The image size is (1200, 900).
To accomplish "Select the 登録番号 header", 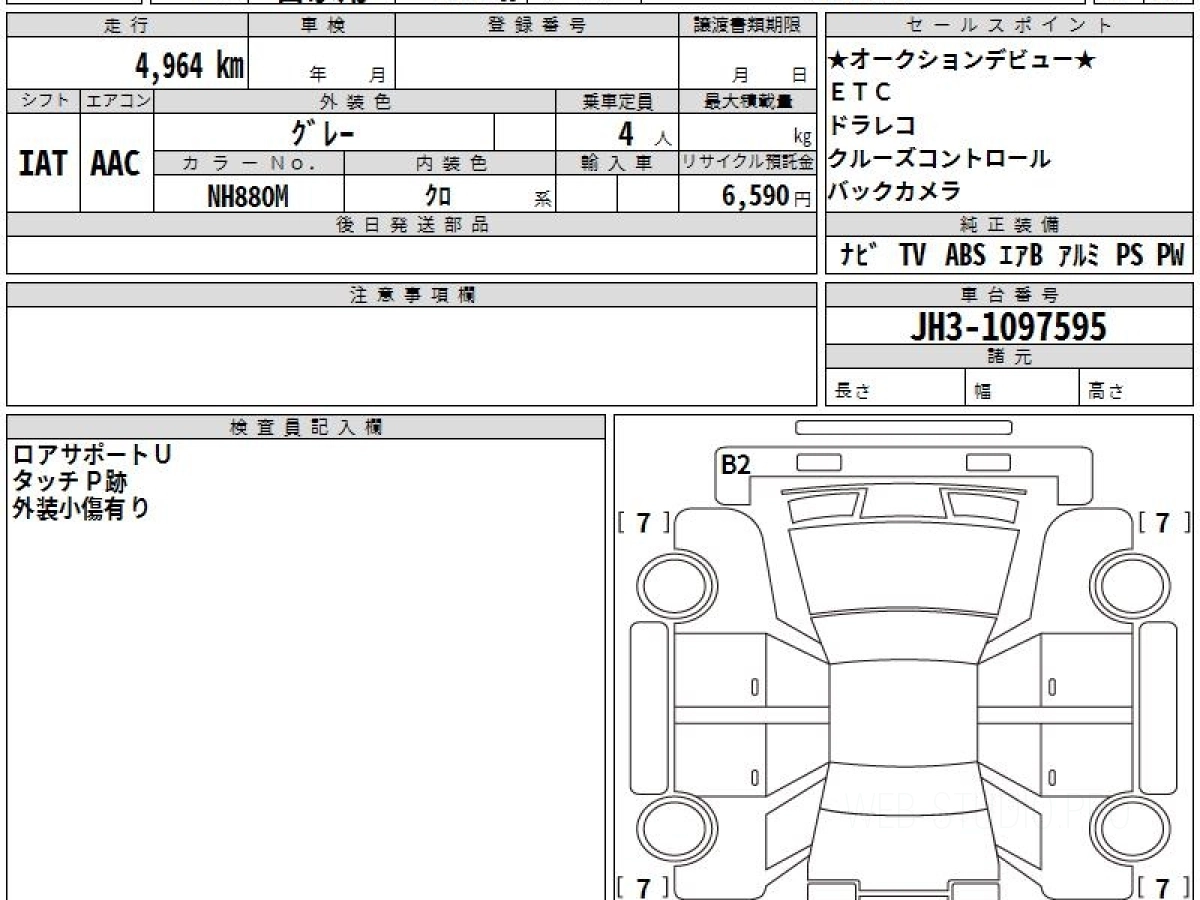I will click(536, 26).
